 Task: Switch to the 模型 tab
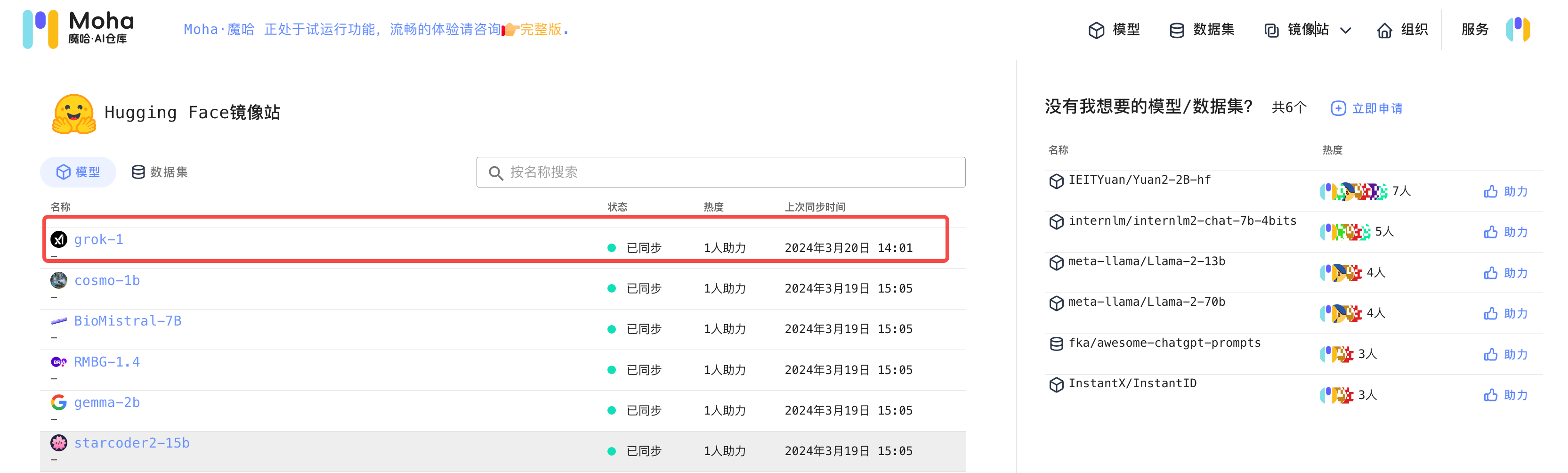(78, 172)
